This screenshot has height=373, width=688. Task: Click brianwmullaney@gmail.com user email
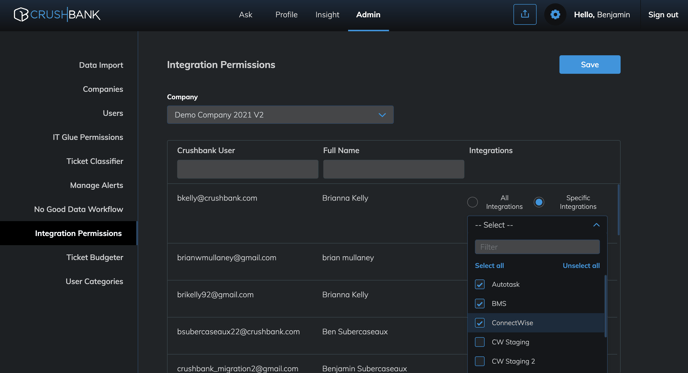click(x=227, y=258)
